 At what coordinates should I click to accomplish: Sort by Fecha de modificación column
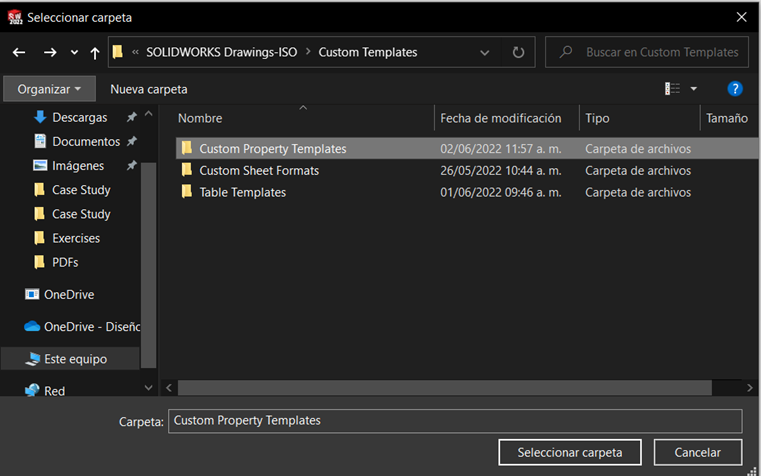tap(501, 118)
